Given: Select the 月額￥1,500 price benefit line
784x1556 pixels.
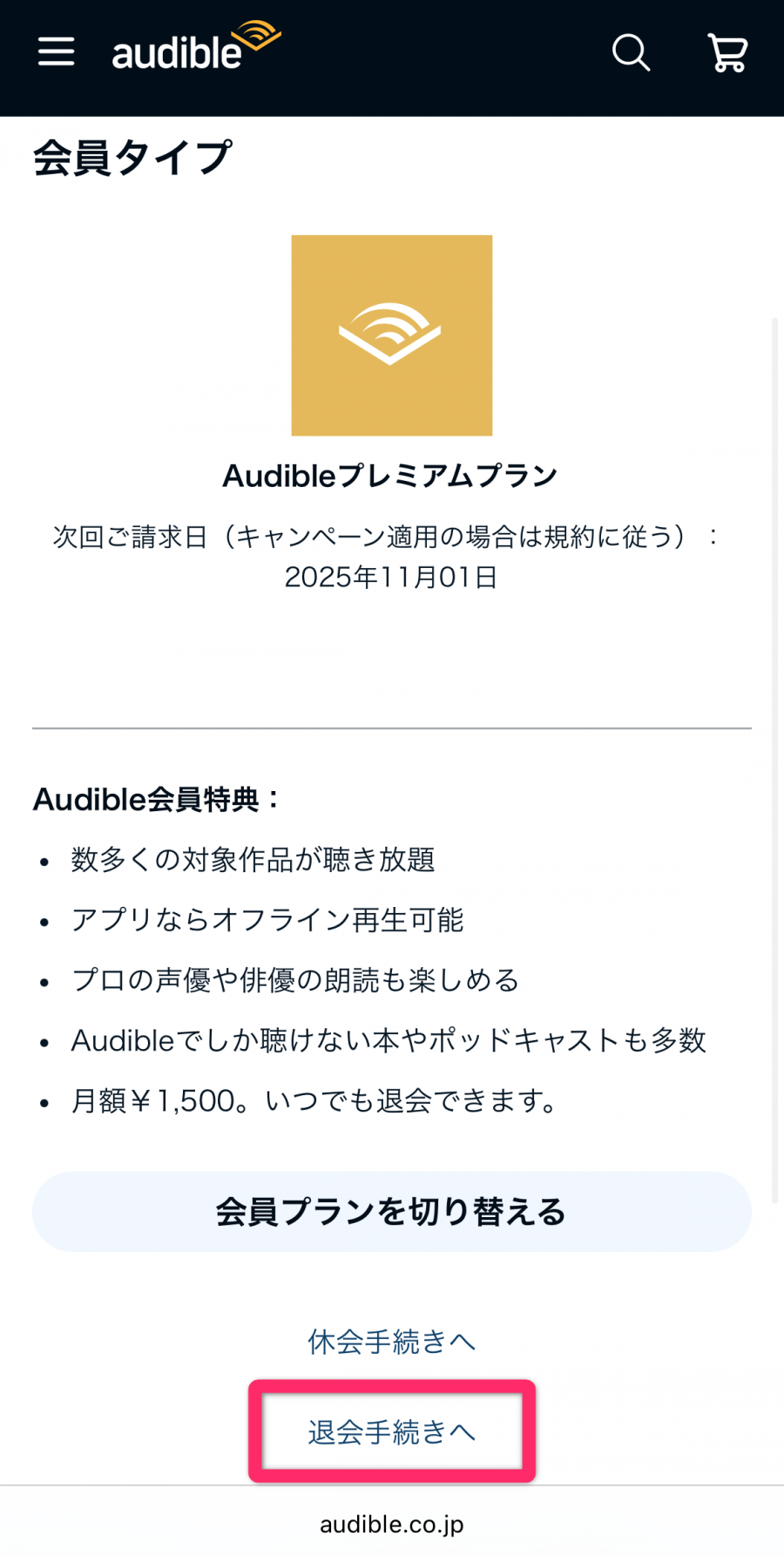Looking at the screenshot, I should click(x=315, y=1101).
